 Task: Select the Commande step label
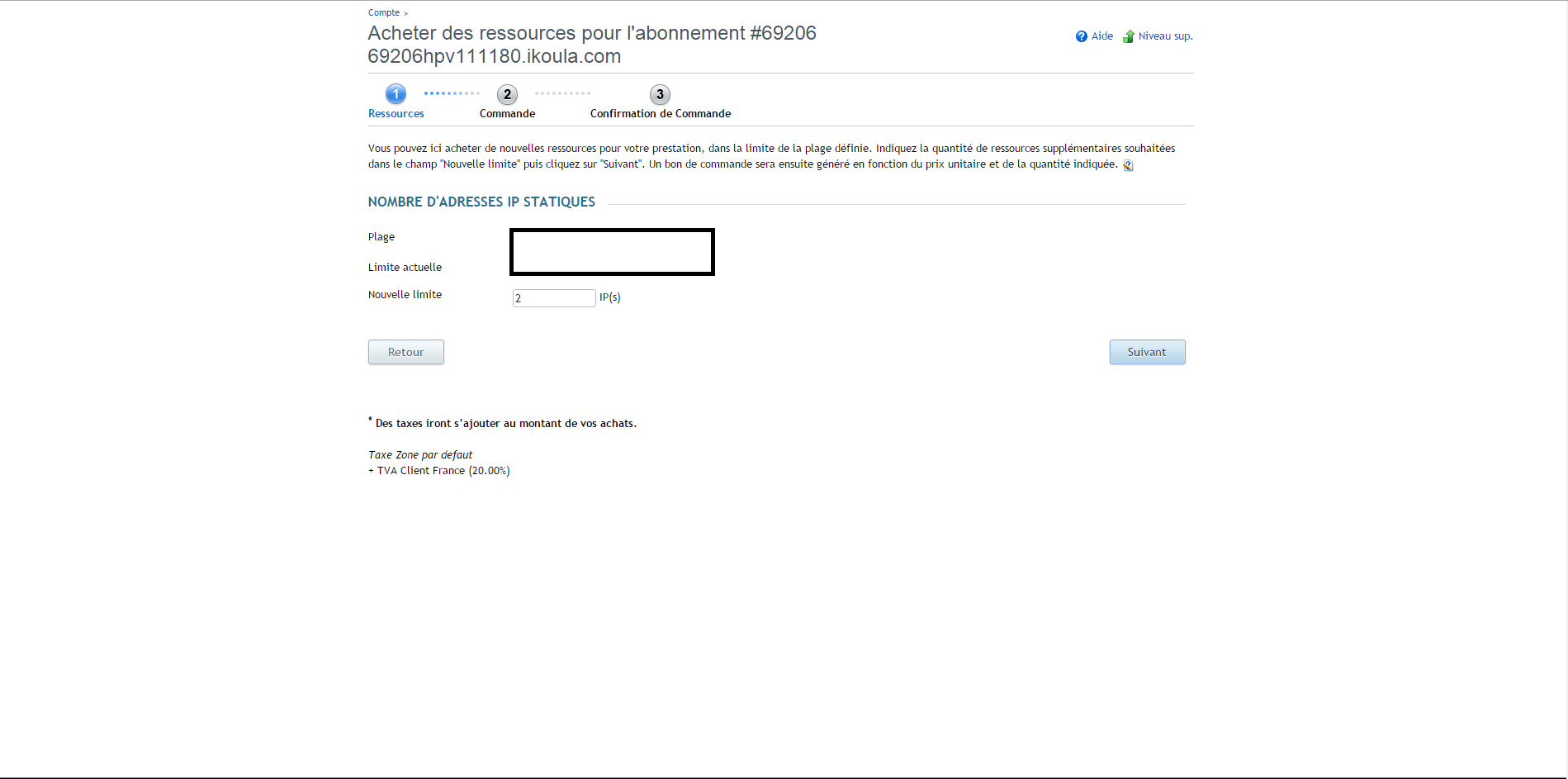point(507,114)
